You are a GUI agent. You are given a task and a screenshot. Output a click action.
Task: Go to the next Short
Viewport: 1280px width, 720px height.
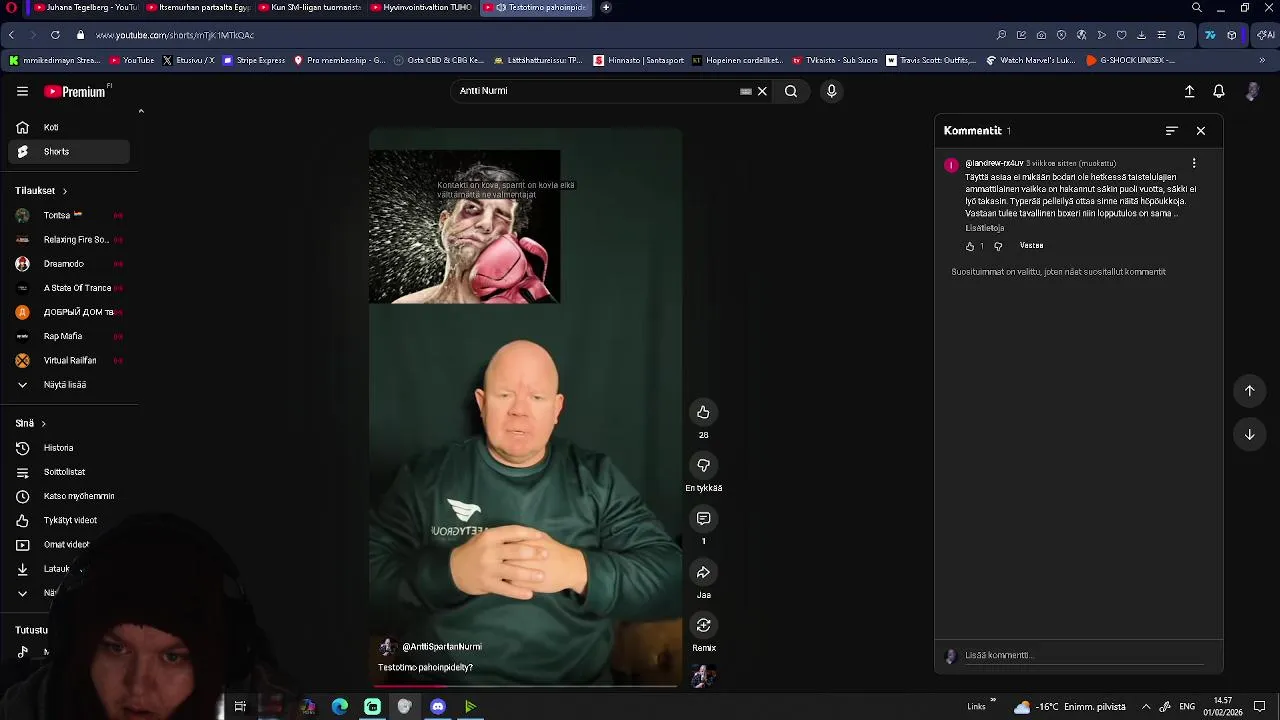[1249, 434]
